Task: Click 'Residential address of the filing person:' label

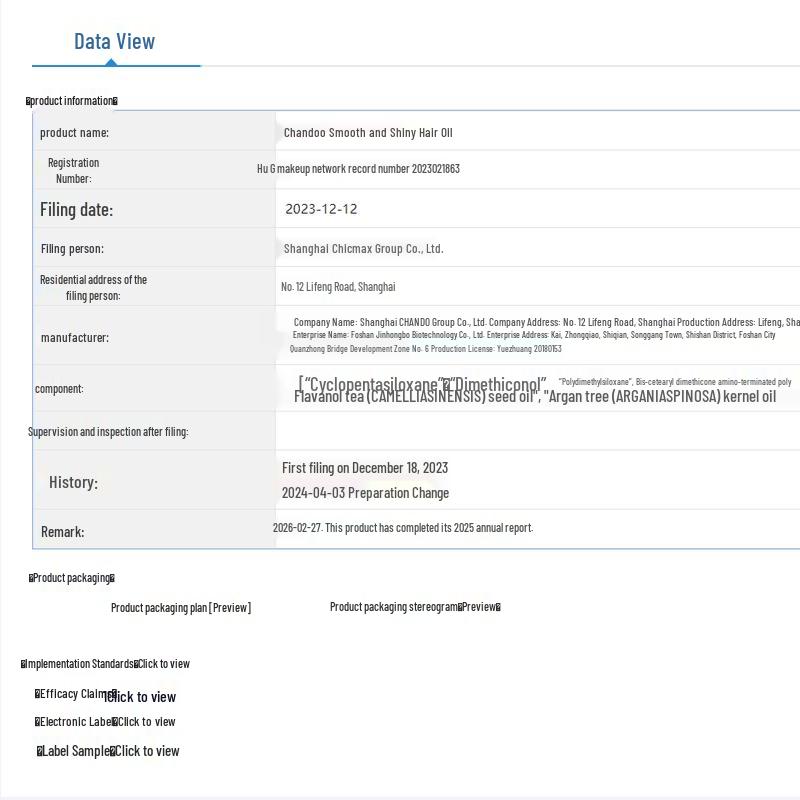Action: tap(93, 287)
